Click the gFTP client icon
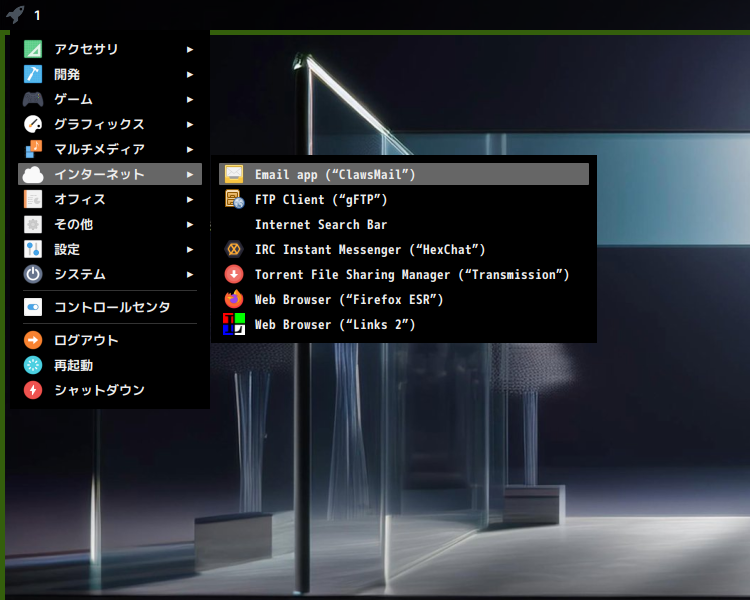The width and height of the screenshot is (750, 600). [234, 199]
